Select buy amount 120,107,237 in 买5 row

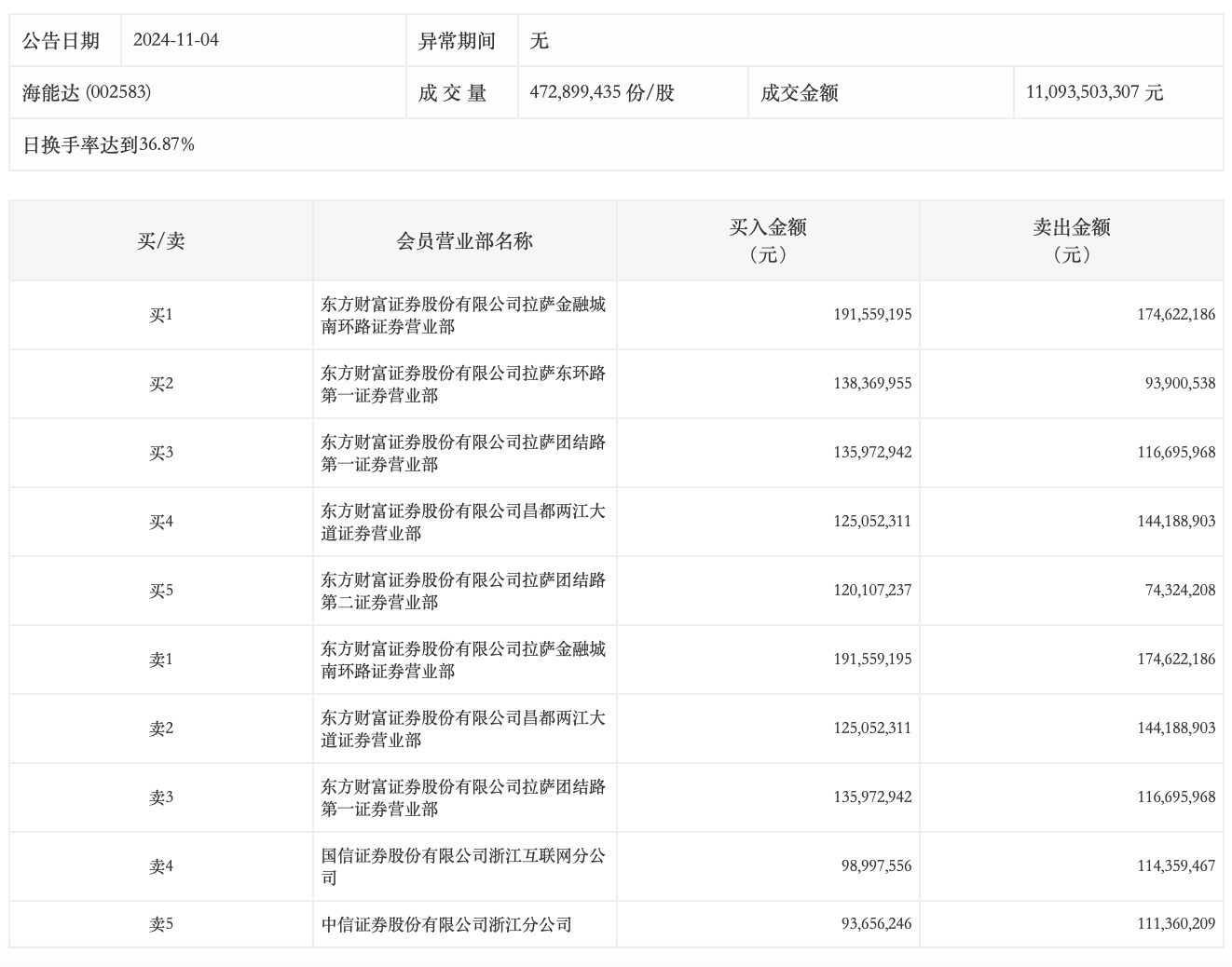point(872,591)
